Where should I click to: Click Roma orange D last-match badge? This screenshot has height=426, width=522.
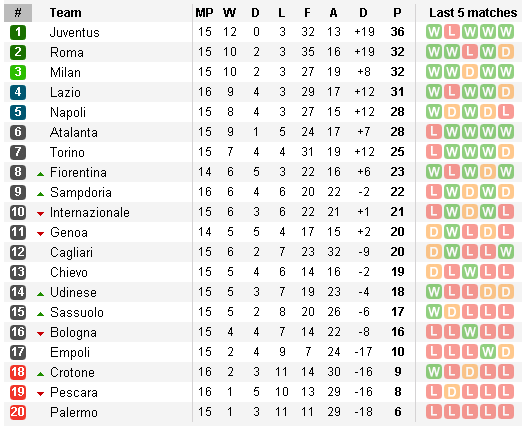(506, 52)
